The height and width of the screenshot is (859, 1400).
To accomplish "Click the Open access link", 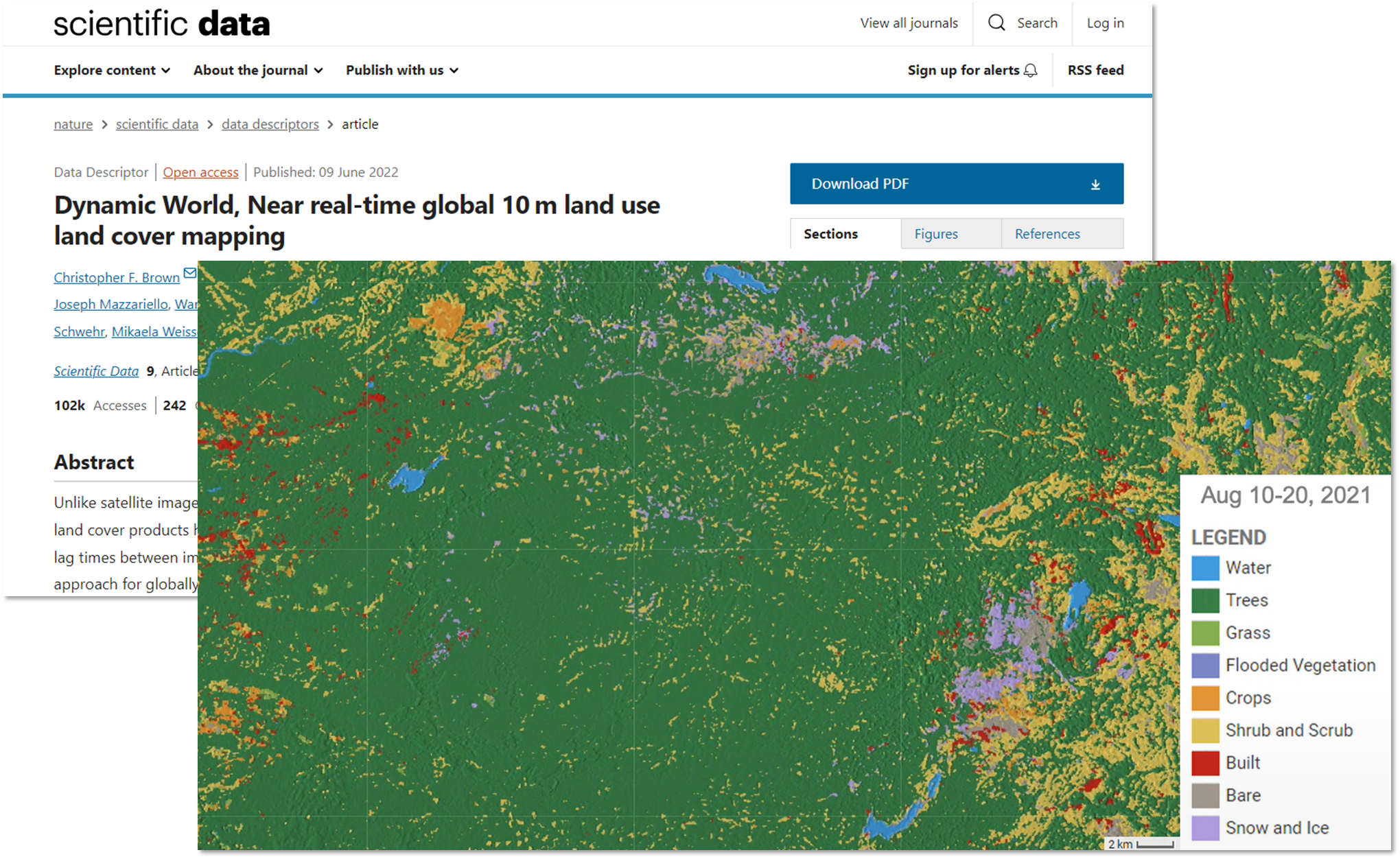I will tap(200, 172).
